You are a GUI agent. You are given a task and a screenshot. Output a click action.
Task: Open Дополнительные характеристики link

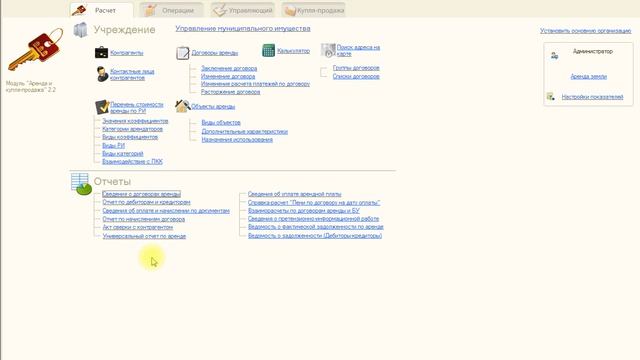point(244,131)
